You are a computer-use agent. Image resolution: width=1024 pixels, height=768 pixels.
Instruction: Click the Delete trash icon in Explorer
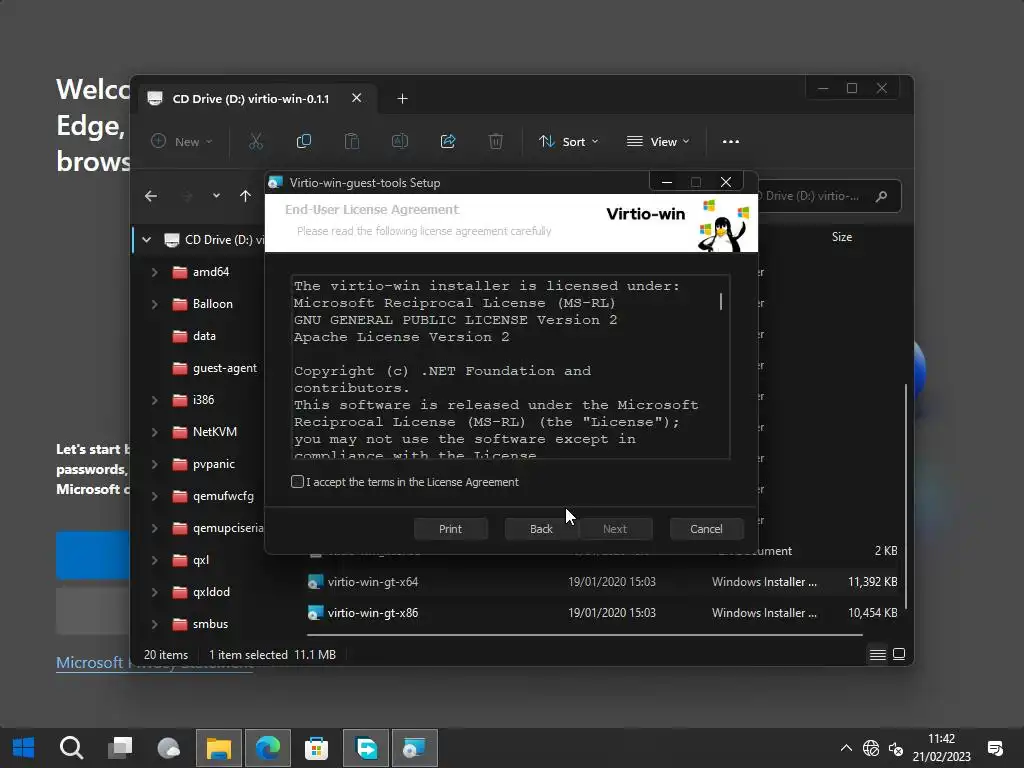pos(496,141)
